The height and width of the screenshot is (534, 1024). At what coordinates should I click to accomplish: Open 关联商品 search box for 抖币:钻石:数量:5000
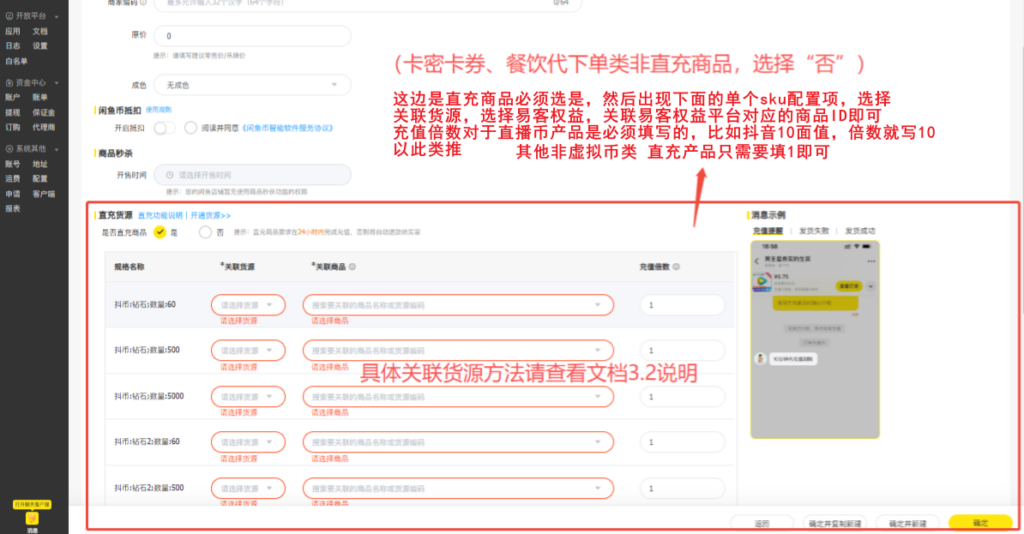(458, 397)
